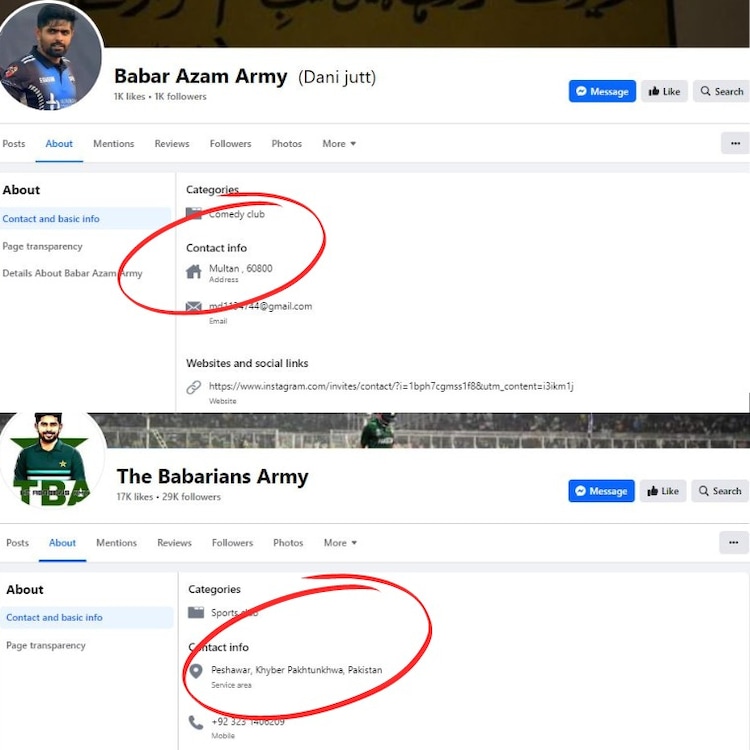Search within the Babar Azam Army page

coord(721,91)
